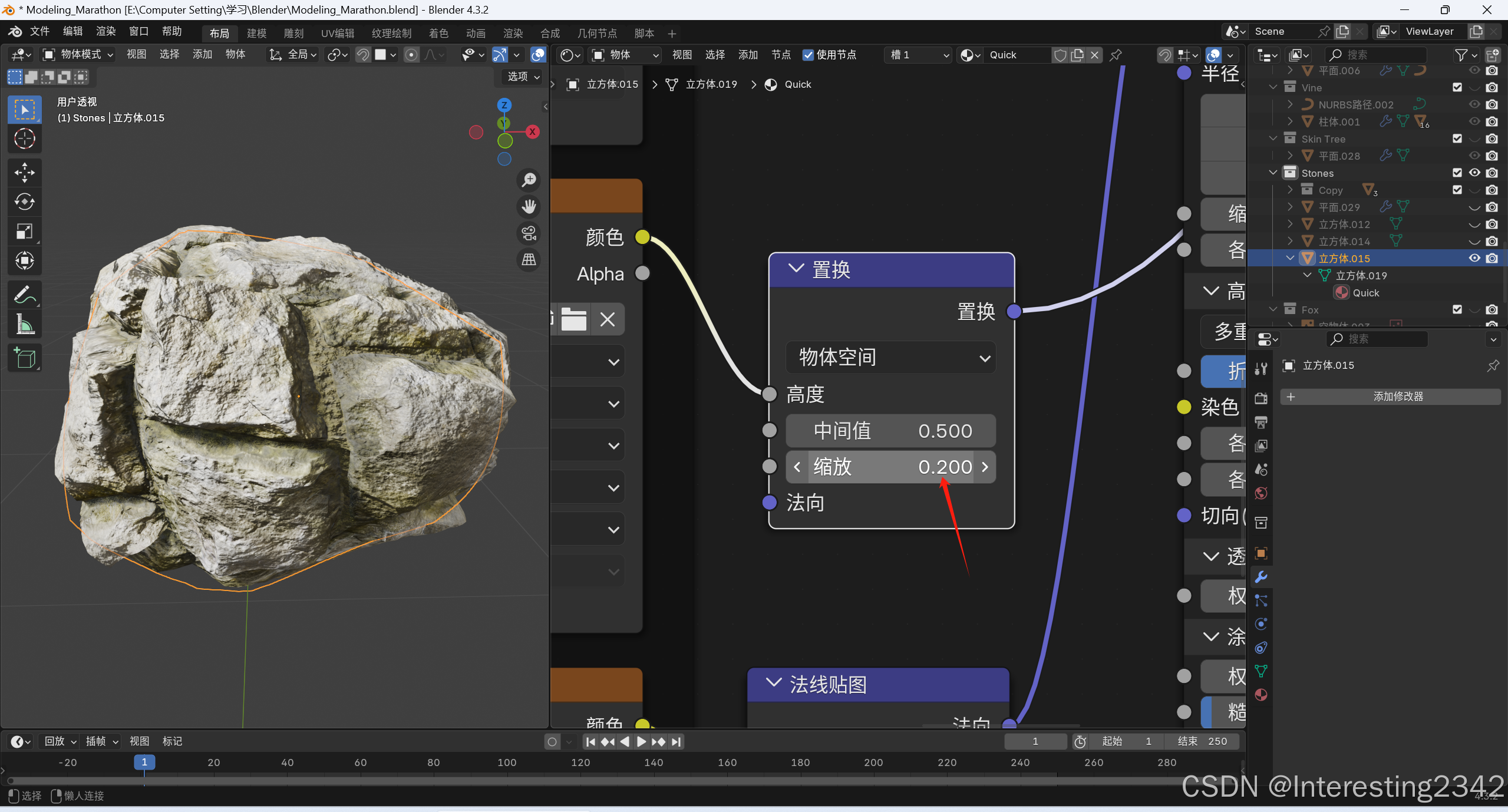The width and height of the screenshot is (1508, 812).
Task: Select the Move tool in viewport toolbar
Action: click(x=24, y=173)
